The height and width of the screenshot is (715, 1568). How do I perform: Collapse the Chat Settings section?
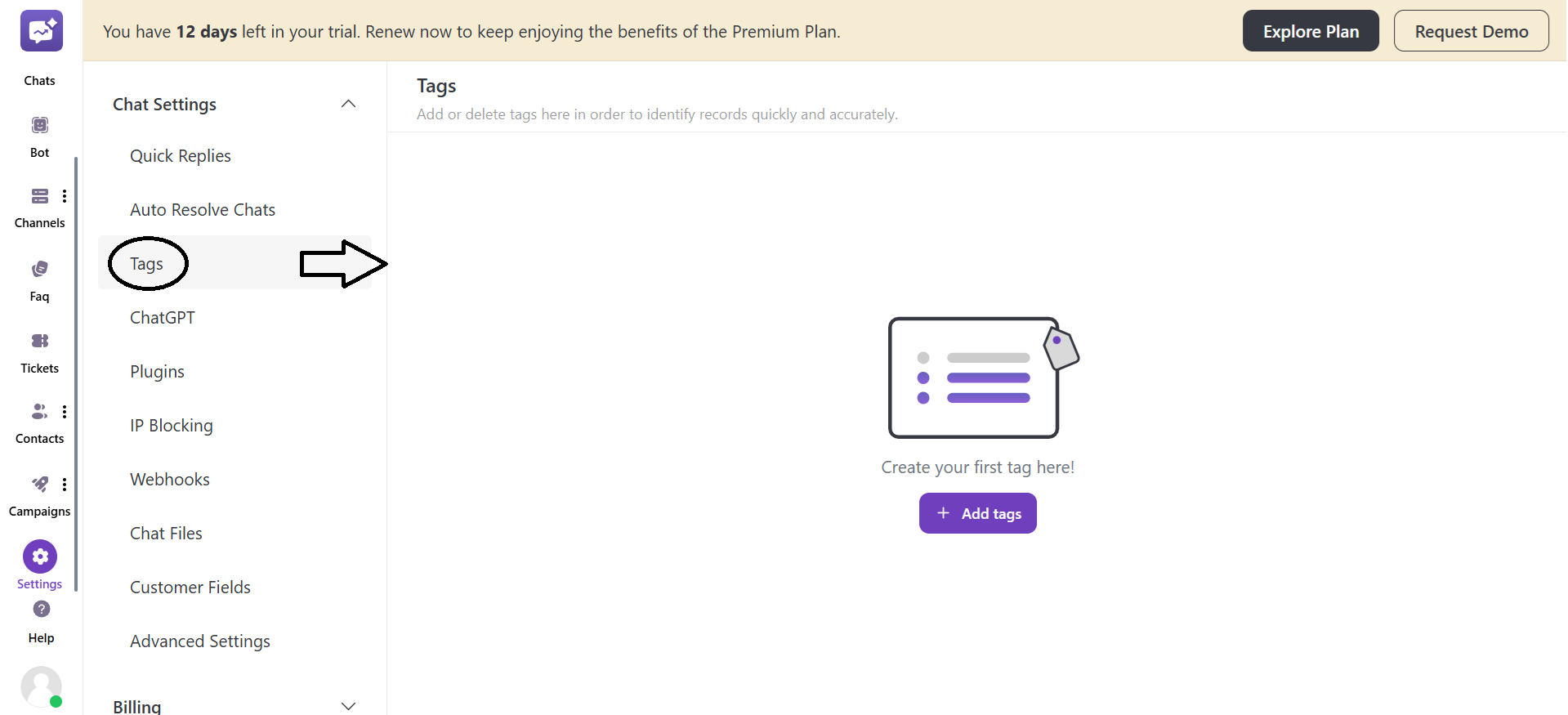pos(348,104)
